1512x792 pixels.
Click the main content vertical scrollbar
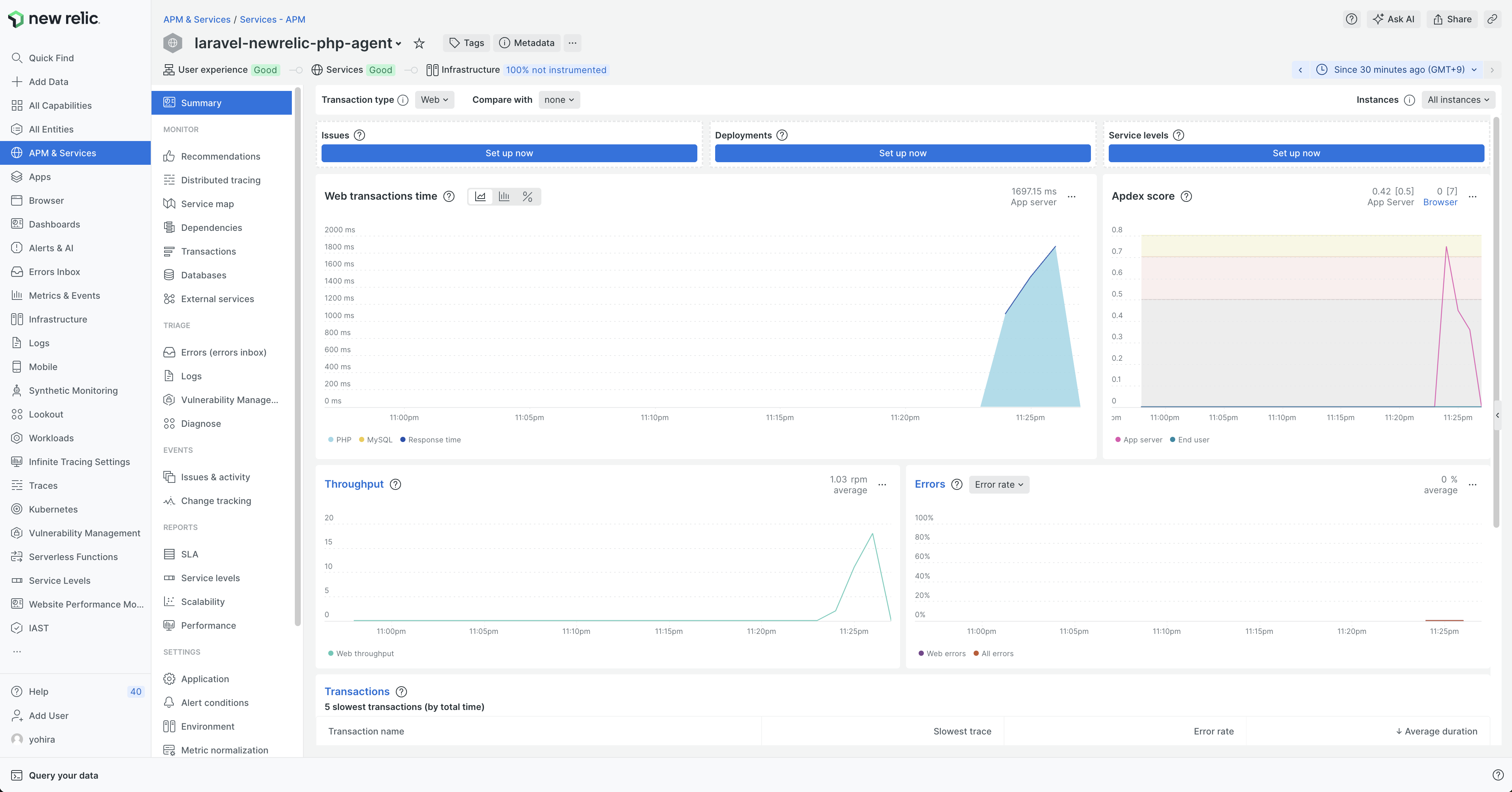click(x=1496, y=323)
